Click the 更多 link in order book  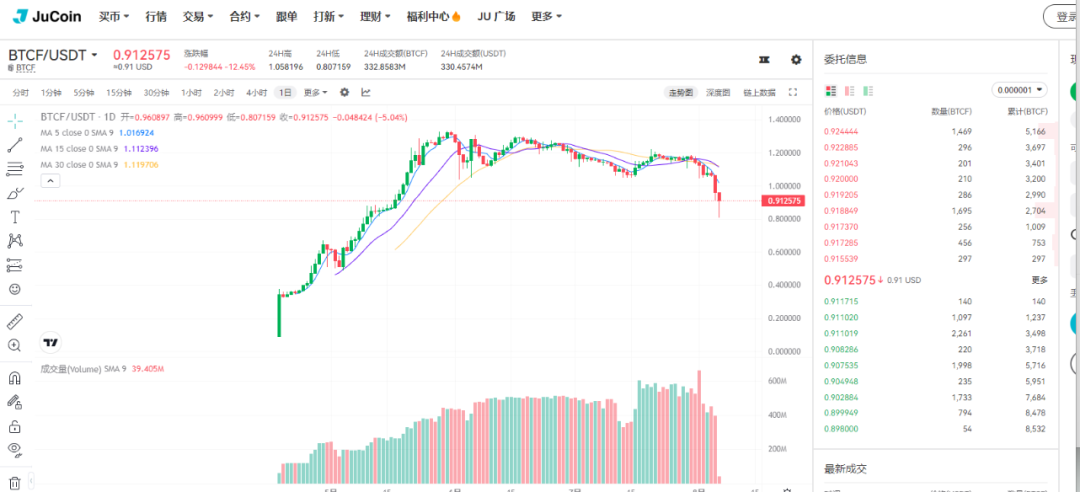[1039, 280]
